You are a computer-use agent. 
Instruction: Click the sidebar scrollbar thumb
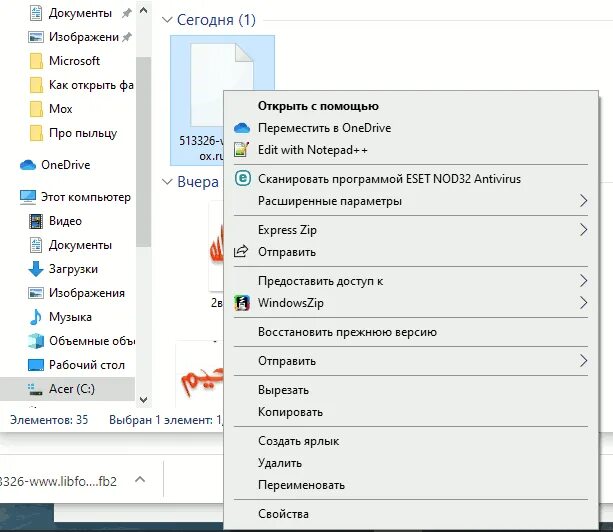tap(143, 152)
